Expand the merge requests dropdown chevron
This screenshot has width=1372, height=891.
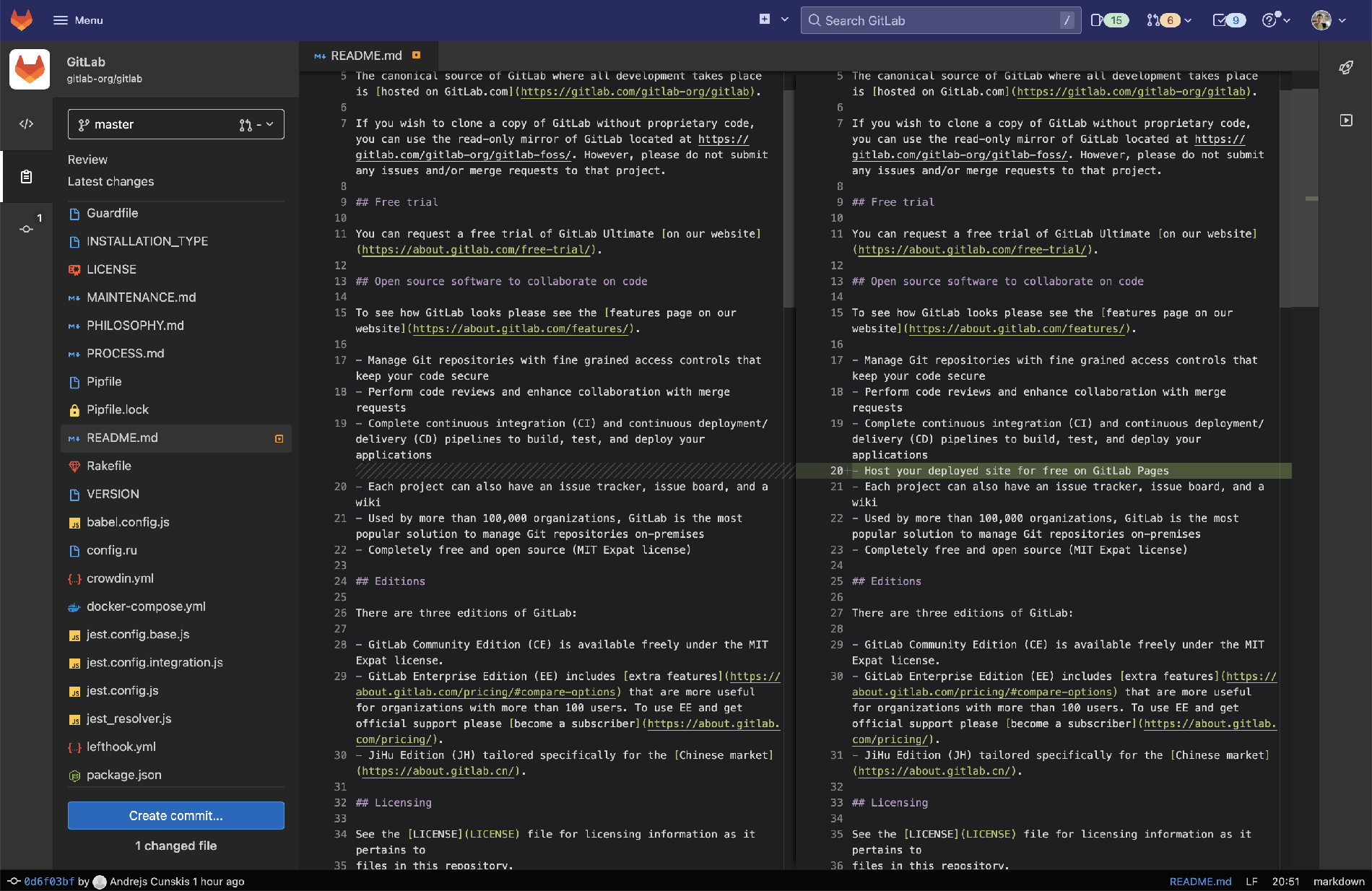pos(1188,20)
